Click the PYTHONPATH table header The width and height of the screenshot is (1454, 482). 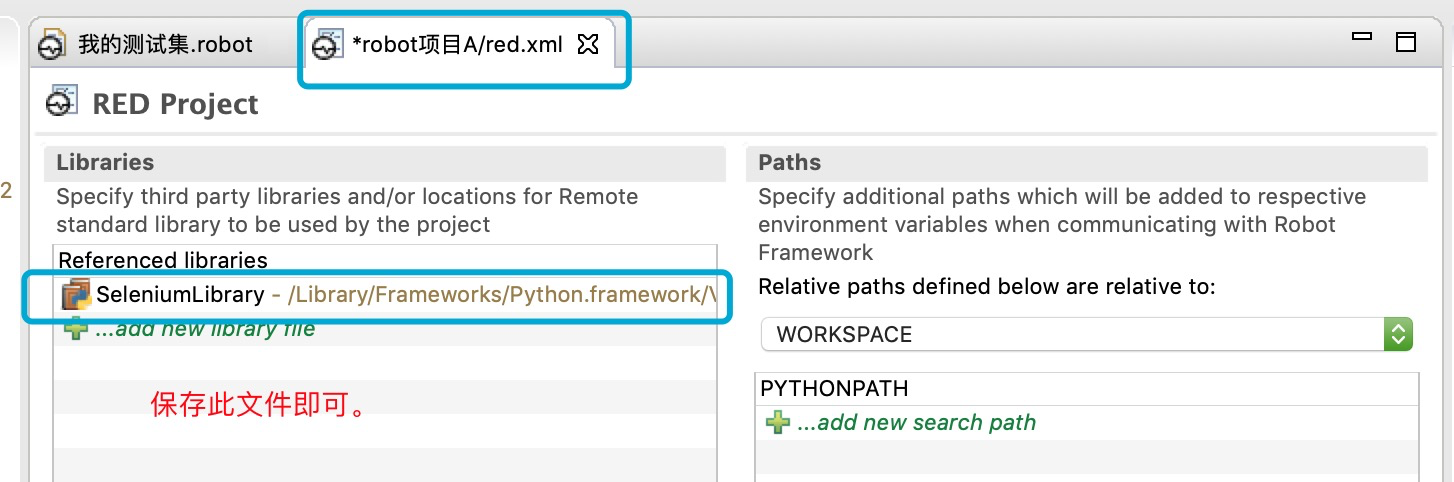click(834, 388)
